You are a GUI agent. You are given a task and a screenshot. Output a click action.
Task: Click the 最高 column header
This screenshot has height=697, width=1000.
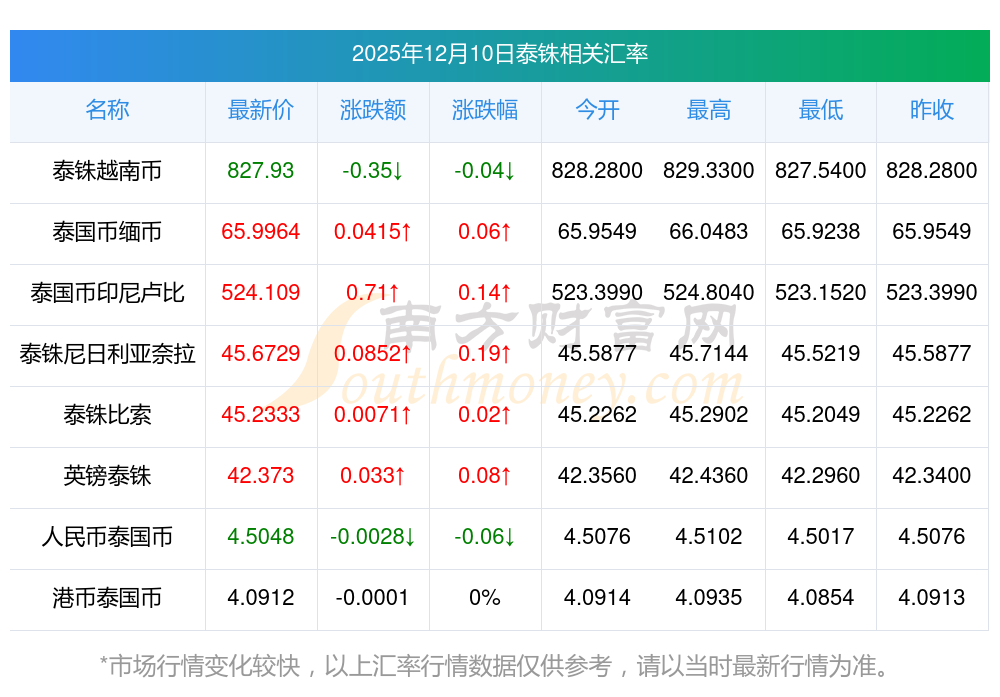709,110
